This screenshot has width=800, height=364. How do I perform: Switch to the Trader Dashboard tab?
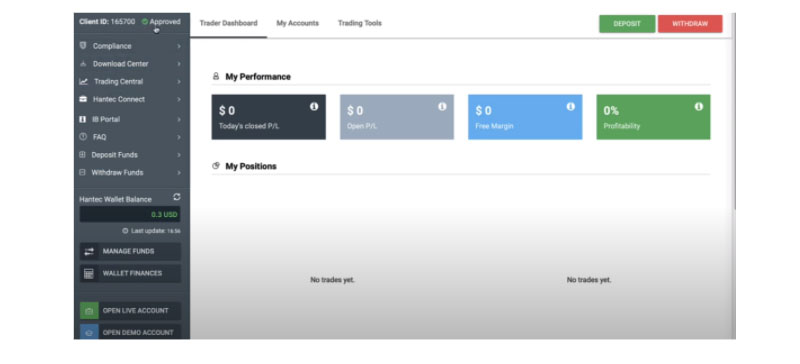click(229, 23)
